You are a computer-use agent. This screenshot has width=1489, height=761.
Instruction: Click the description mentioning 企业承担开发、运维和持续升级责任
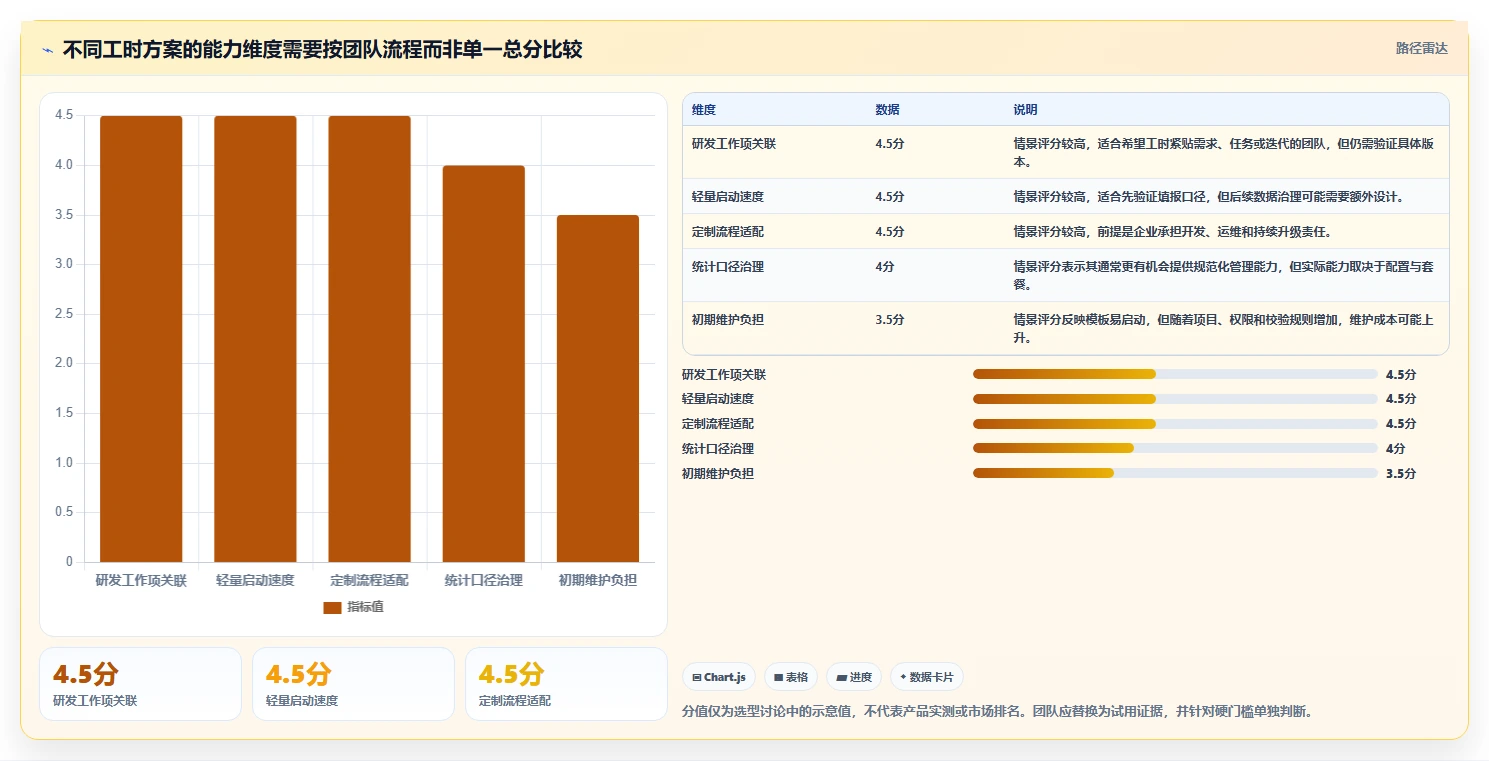[x=1172, y=232]
